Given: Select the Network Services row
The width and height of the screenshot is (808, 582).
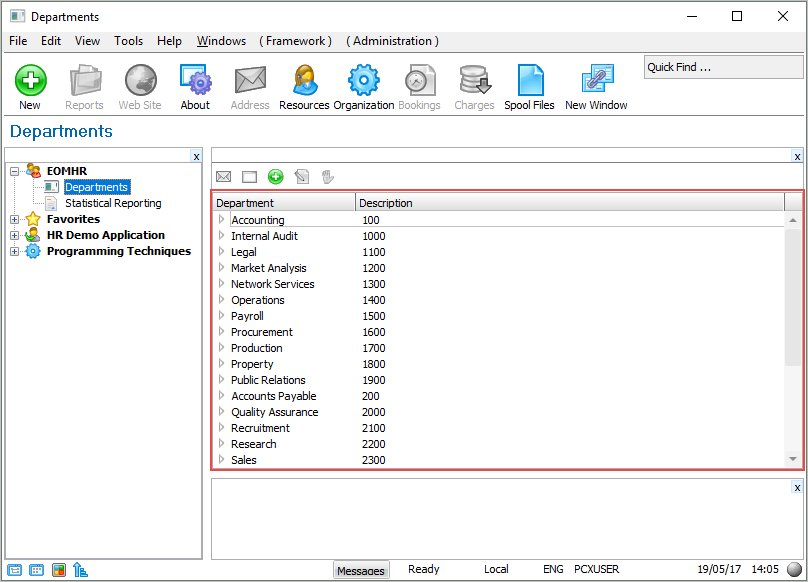Looking at the screenshot, I should [x=499, y=284].
